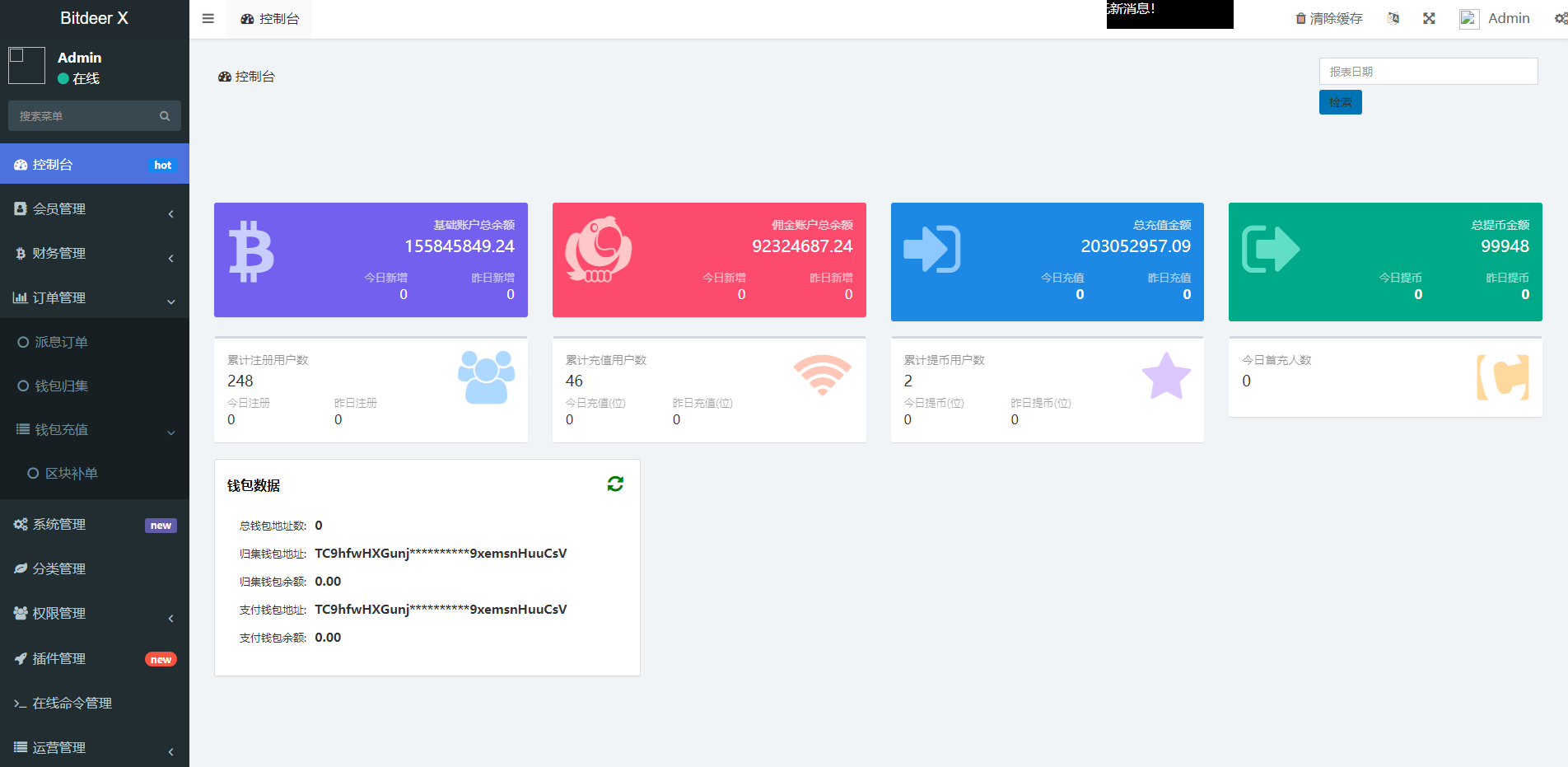Click the blue 检索 search button
The height and width of the screenshot is (767, 1568).
1340,102
